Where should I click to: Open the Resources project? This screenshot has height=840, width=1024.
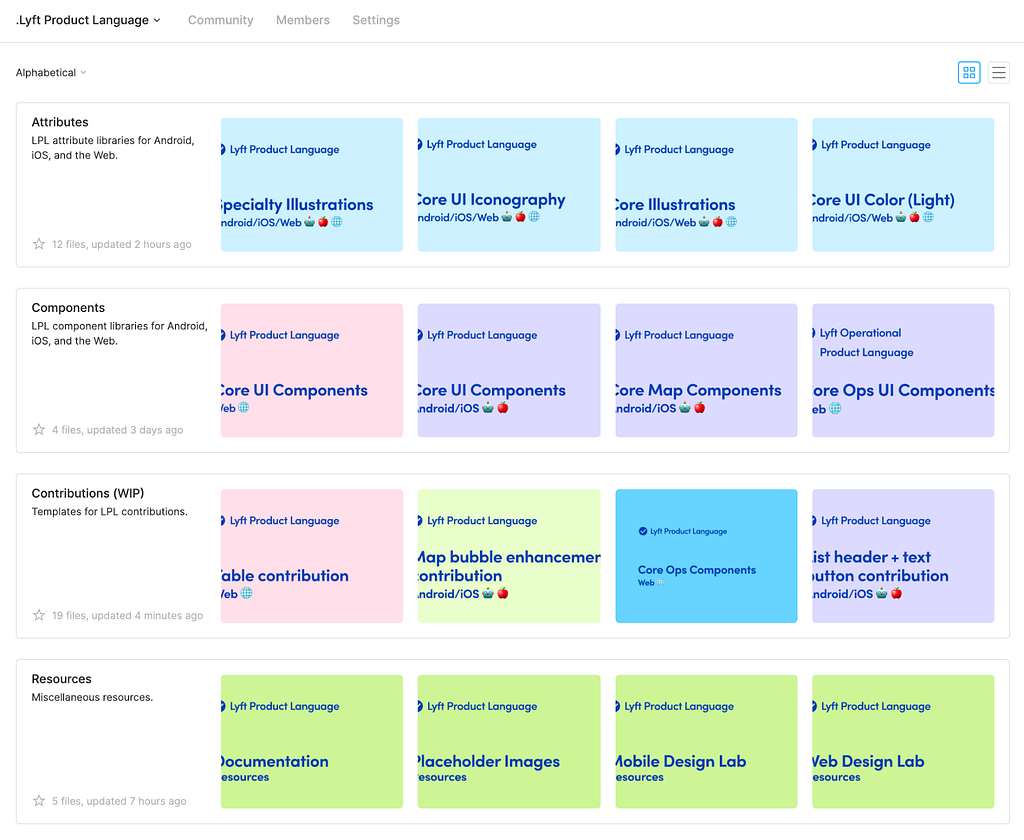(61, 679)
